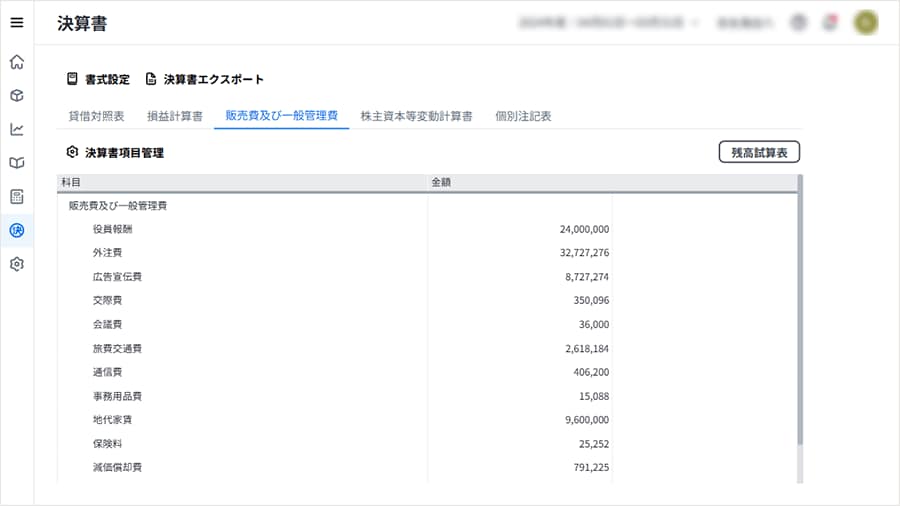Switch to the 貸借対照表 tab
This screenshot has height=506, width=900.
[96, 116]
